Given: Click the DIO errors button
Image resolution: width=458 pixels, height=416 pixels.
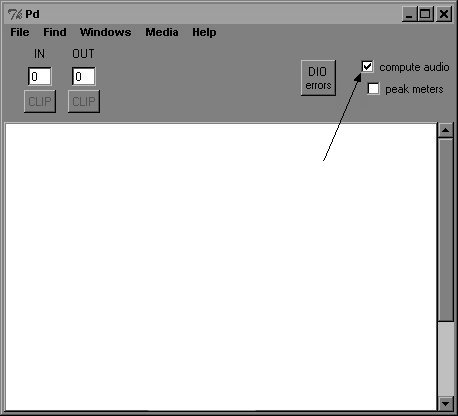Looking at the screenshot, I should 318,78.
